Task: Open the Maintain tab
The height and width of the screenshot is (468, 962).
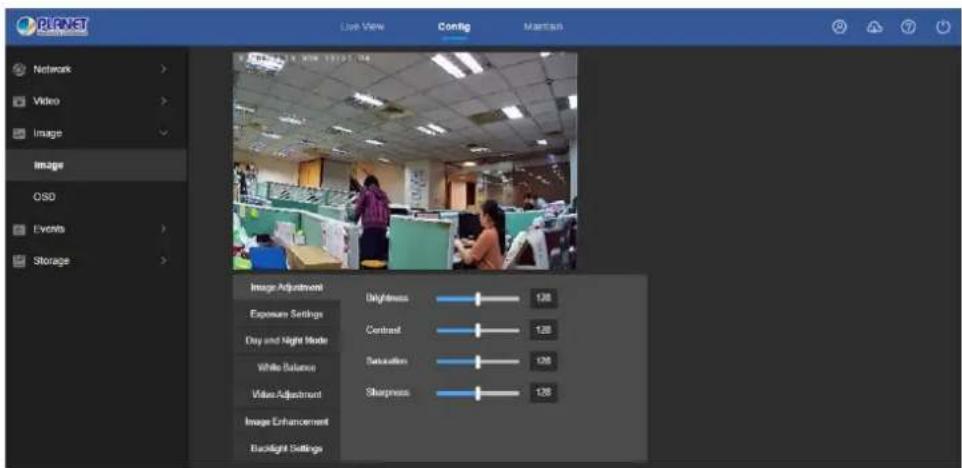Action: coord(543,26)
